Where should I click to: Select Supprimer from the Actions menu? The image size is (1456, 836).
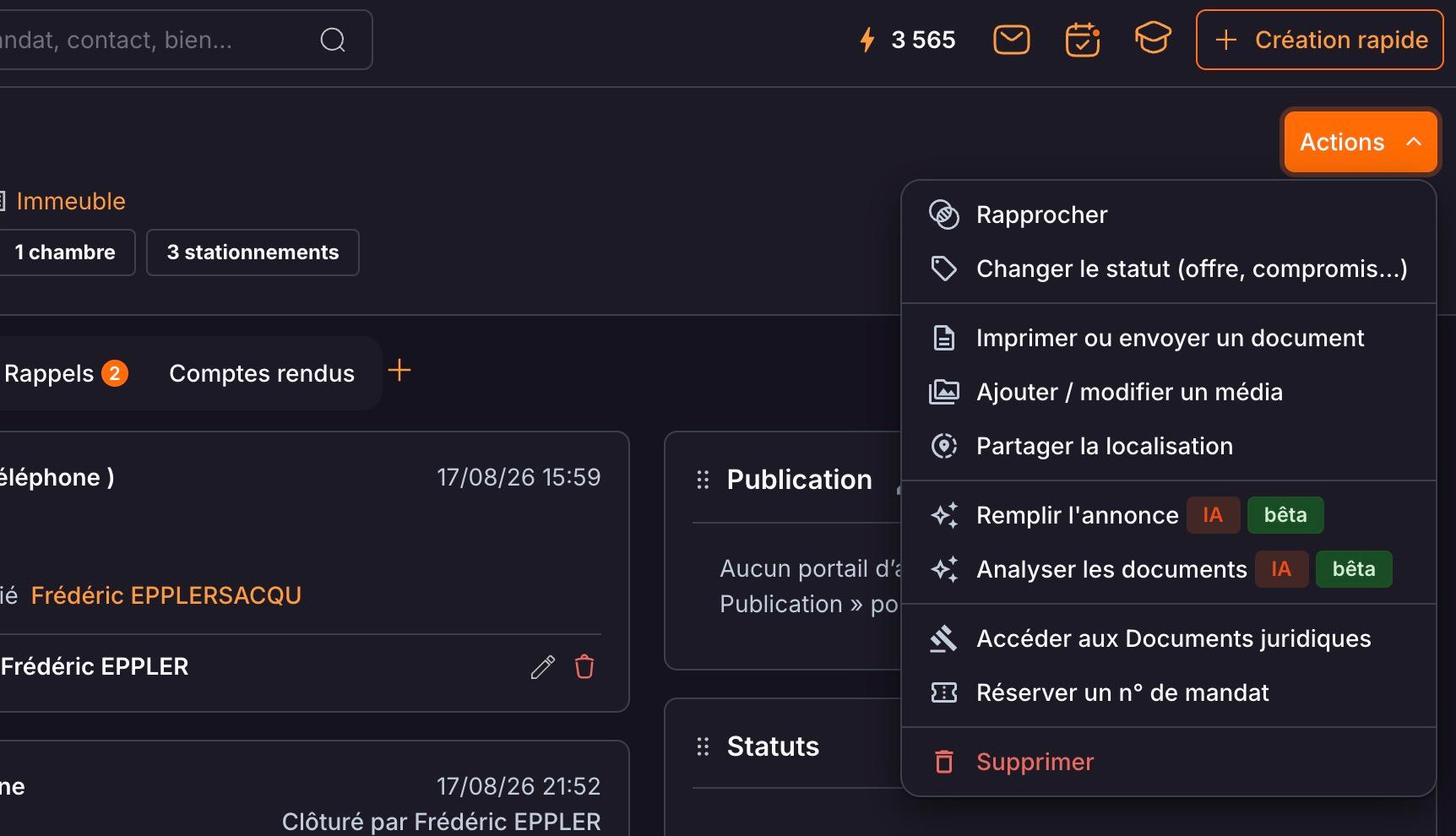(x=1169, y=762)
